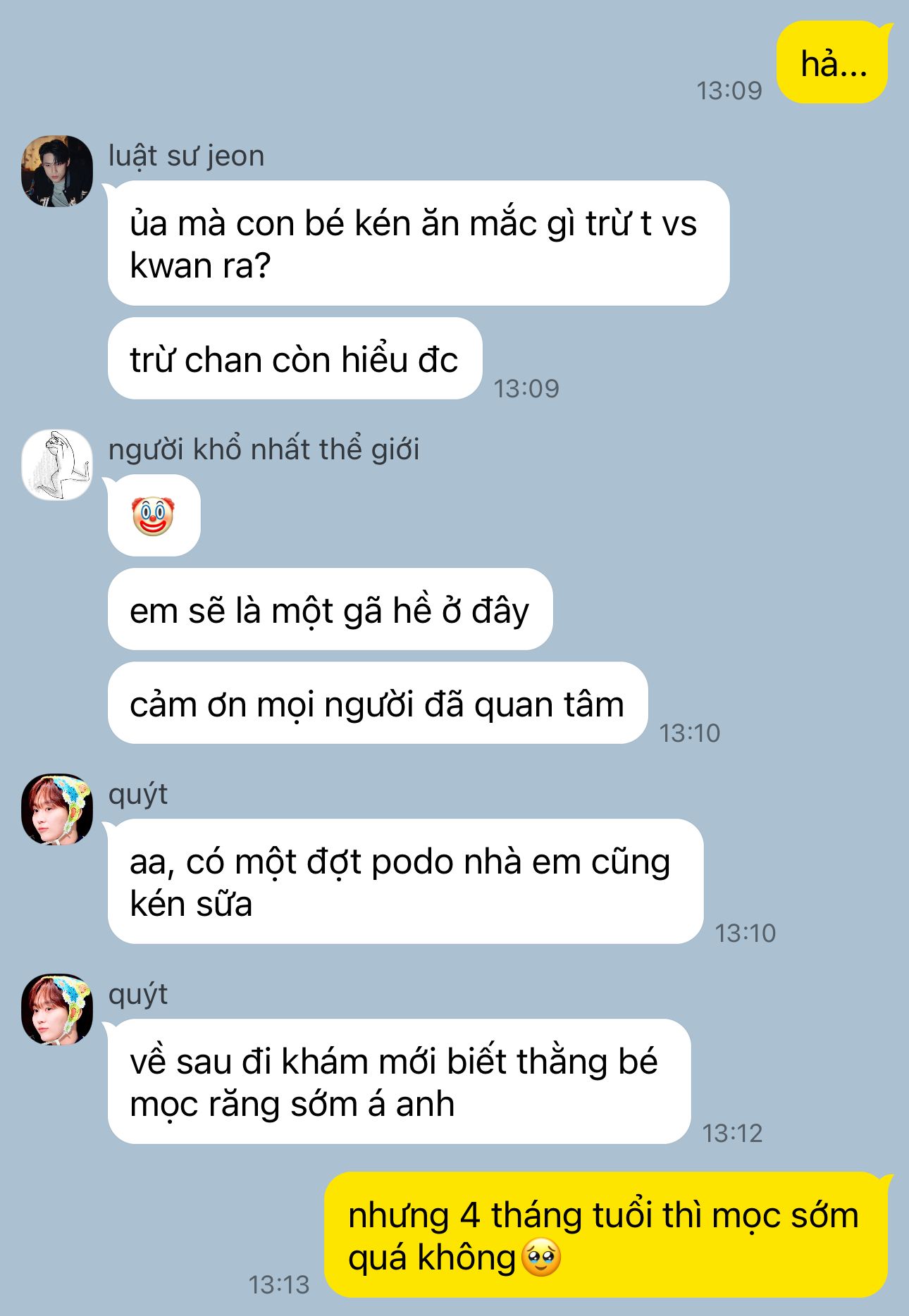Select the message 'em sẽ là một gã hề'
The width and height of the screenshot is (909, 1316).
330,609
